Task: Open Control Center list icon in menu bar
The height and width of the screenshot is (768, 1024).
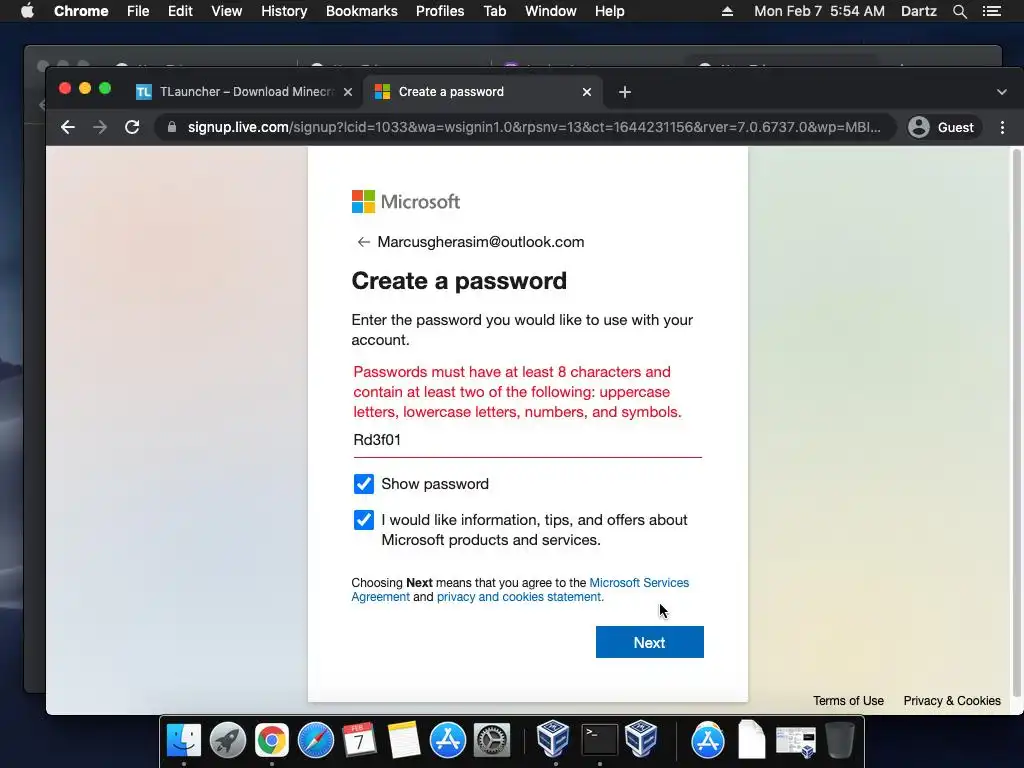Action: (992, 11)
